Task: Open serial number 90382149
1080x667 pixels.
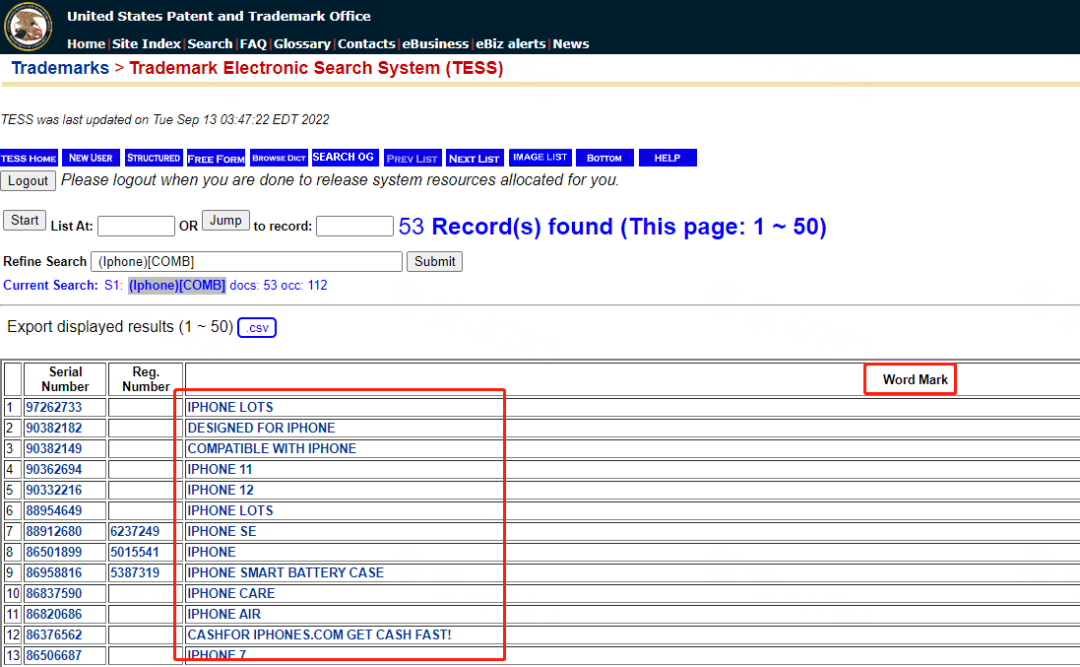Action: [x=54, y=449]
